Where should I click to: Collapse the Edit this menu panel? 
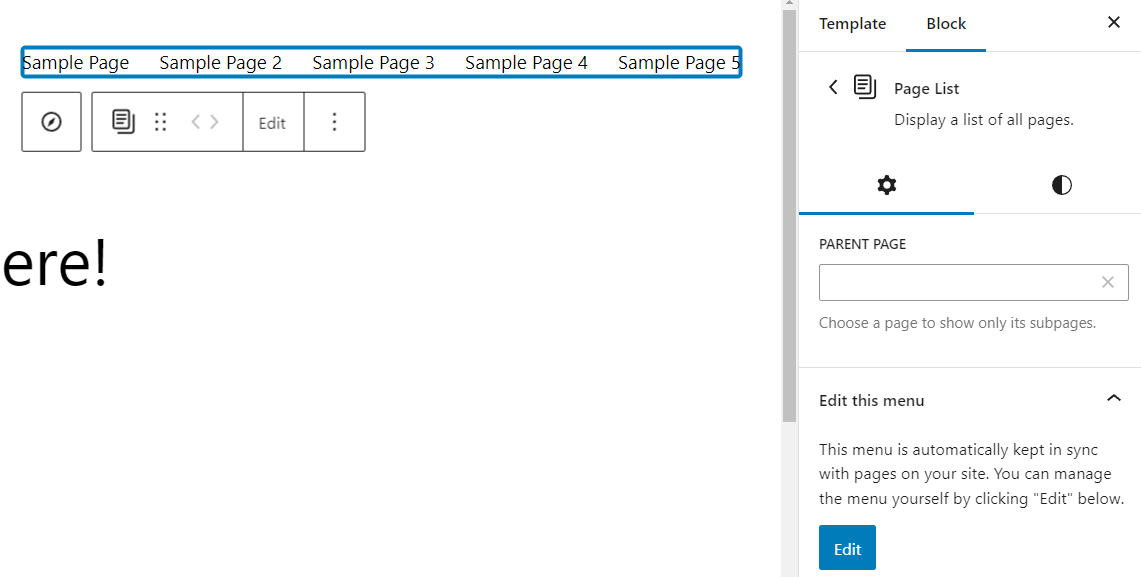pyautogui.click(x=1114, y=399)
